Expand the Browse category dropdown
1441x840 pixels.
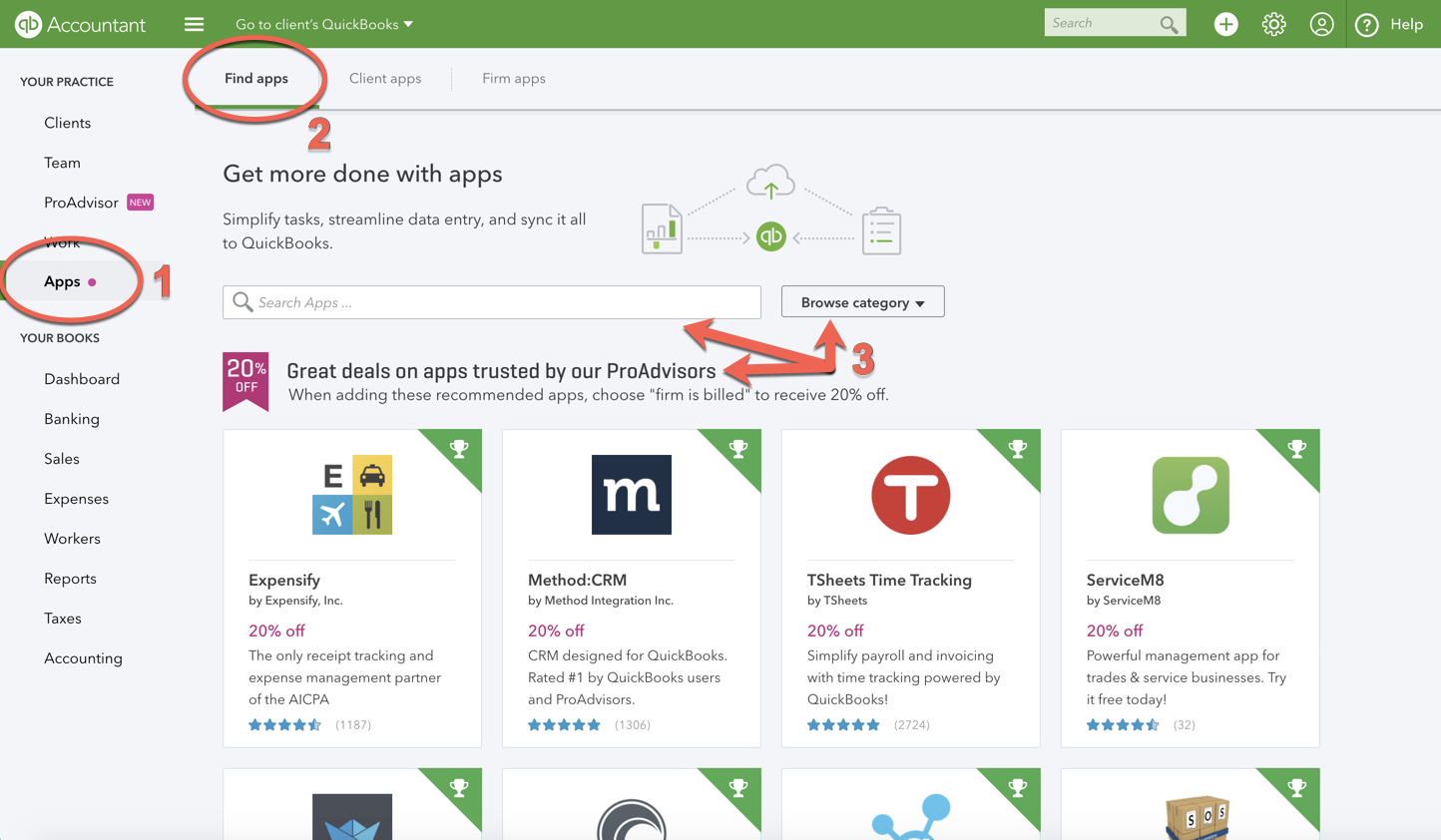pyautogui.click(x=863, y=302)
